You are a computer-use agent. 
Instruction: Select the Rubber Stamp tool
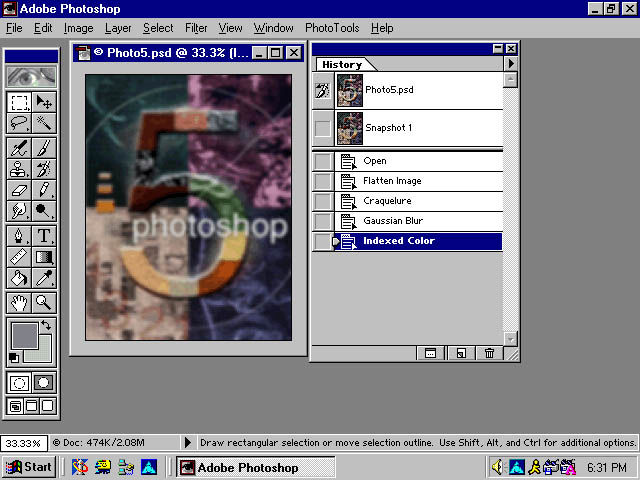pos(19,169)
